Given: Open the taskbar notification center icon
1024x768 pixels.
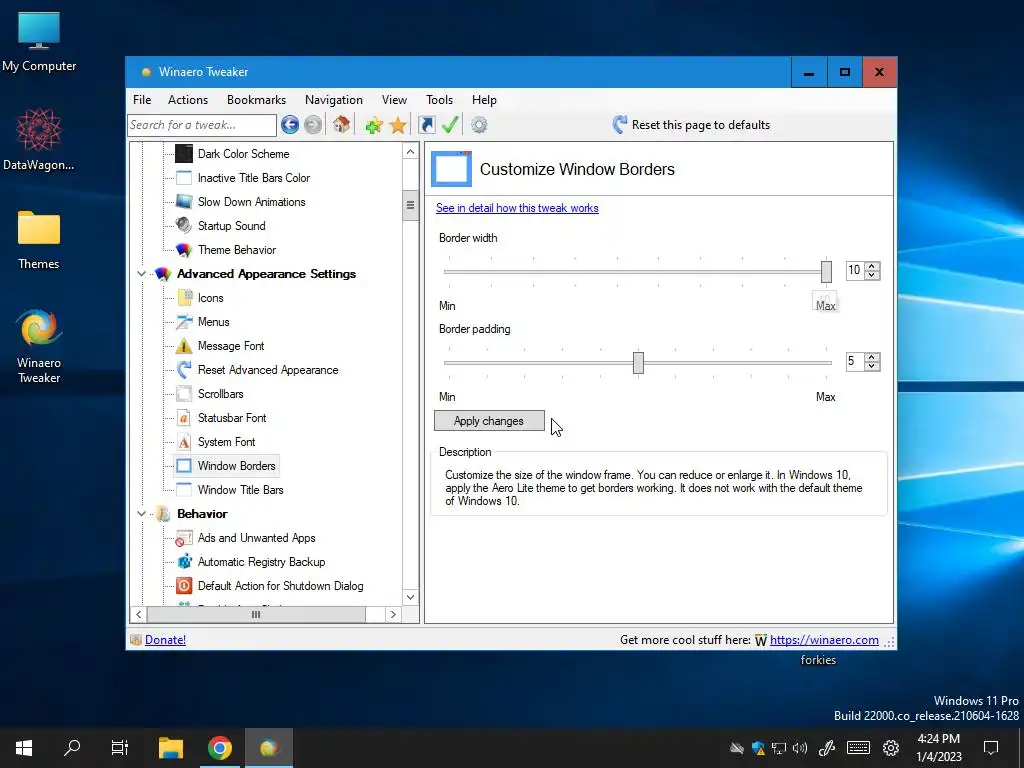Looking at the screenshot, I should click(991, 748).
